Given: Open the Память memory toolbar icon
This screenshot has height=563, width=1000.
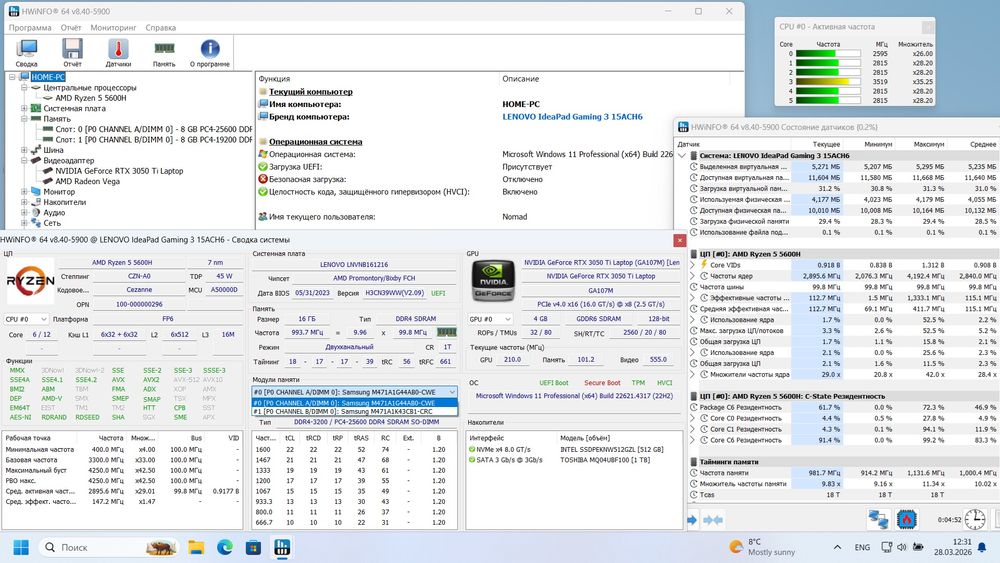Looking at the screenshot, I should click(164, 52).
